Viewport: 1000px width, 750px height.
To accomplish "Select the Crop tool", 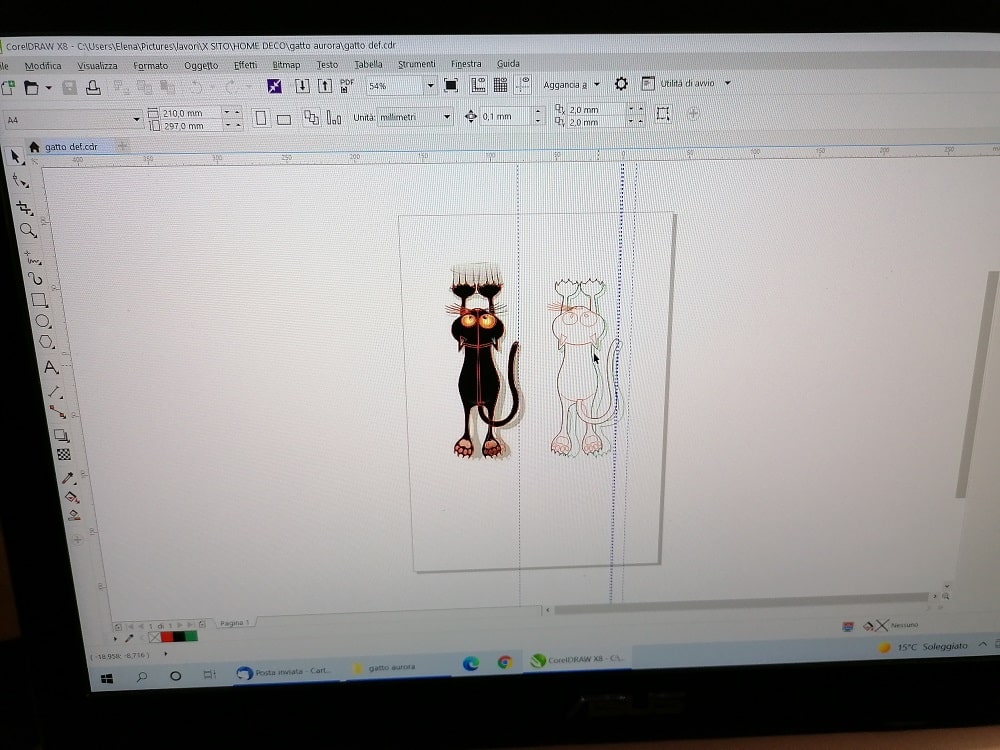I will (x=24, y=207).
